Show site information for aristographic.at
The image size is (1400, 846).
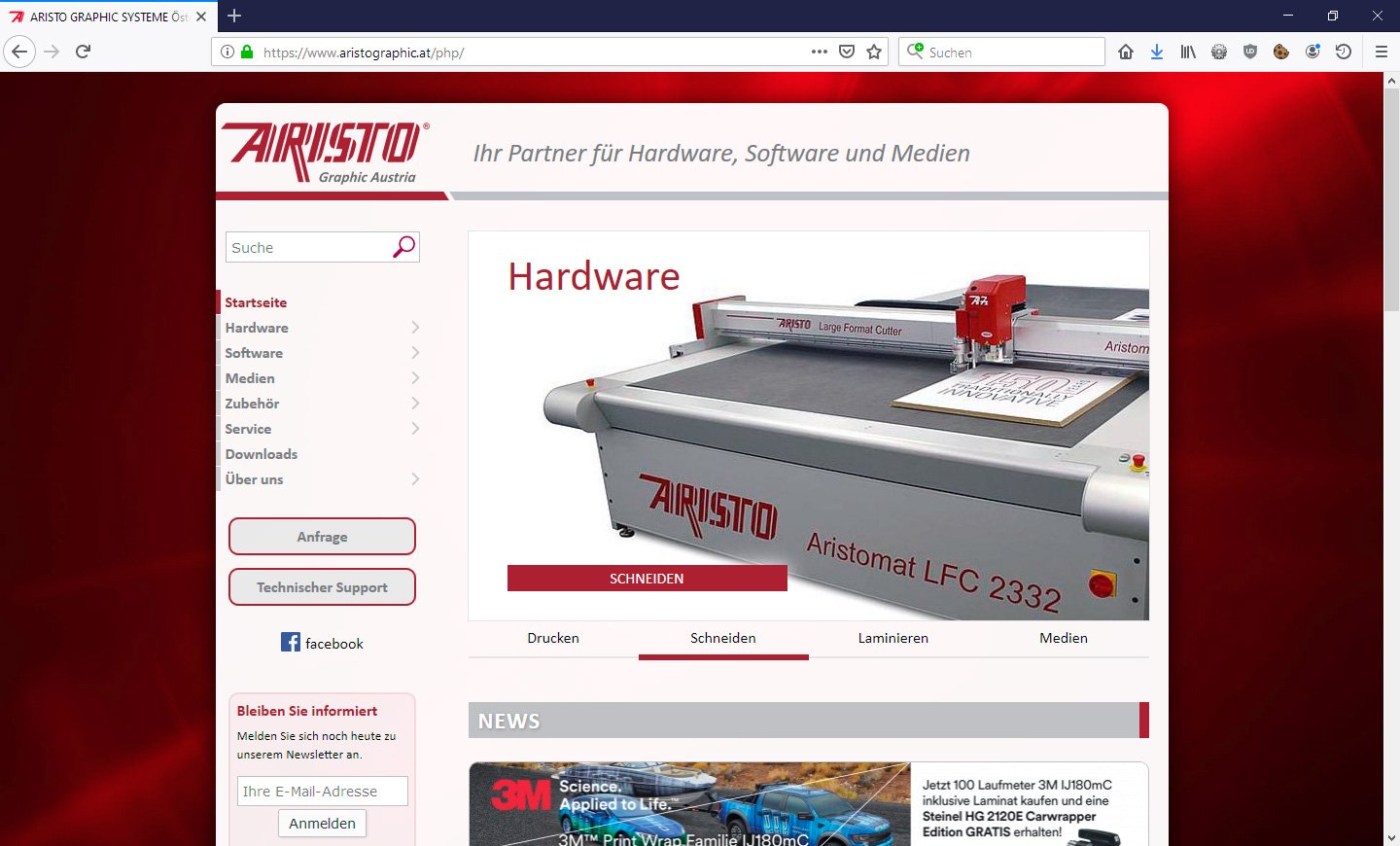(227, 52)
